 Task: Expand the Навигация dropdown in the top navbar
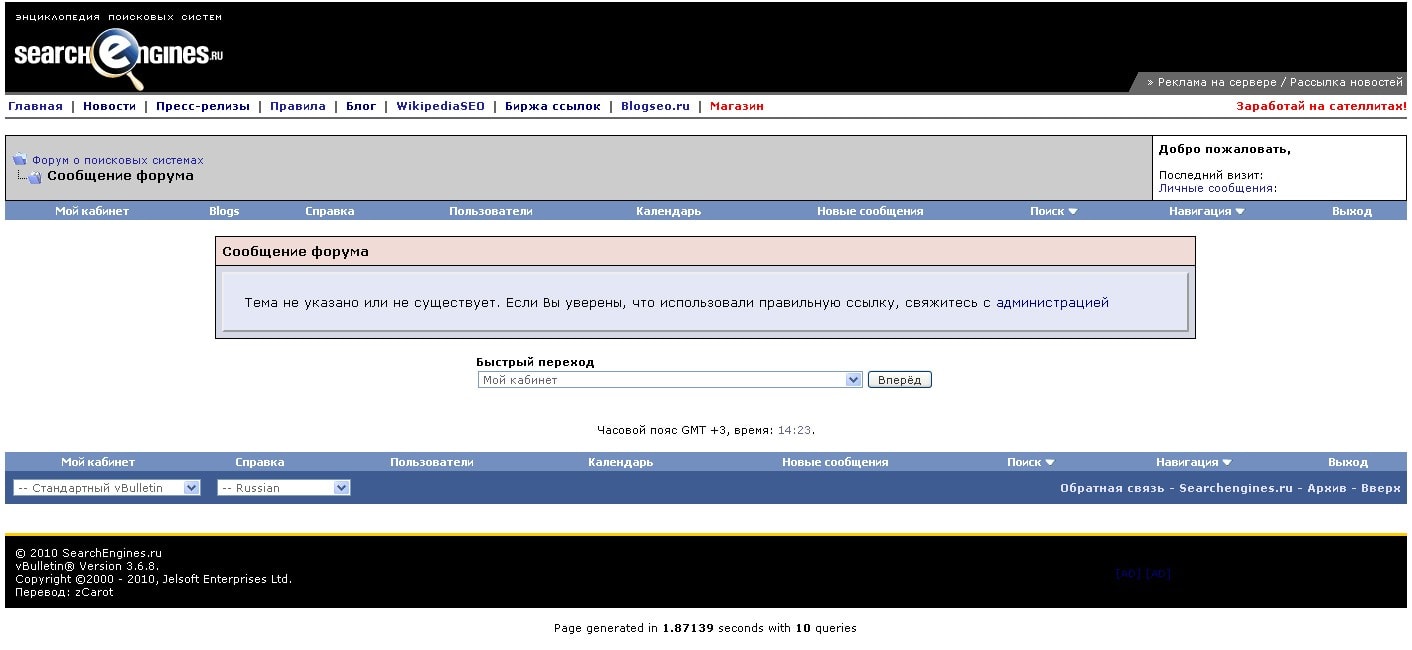tap(1207, 211)
